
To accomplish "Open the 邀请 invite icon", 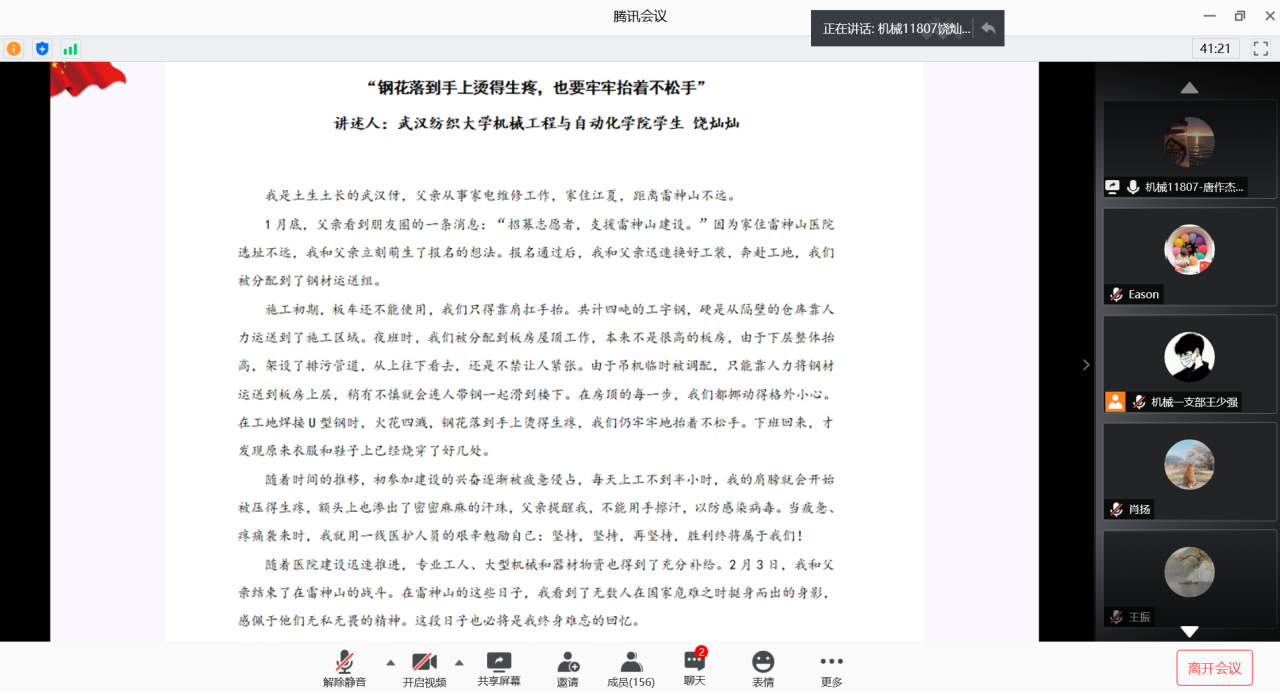I will [568, 667].
